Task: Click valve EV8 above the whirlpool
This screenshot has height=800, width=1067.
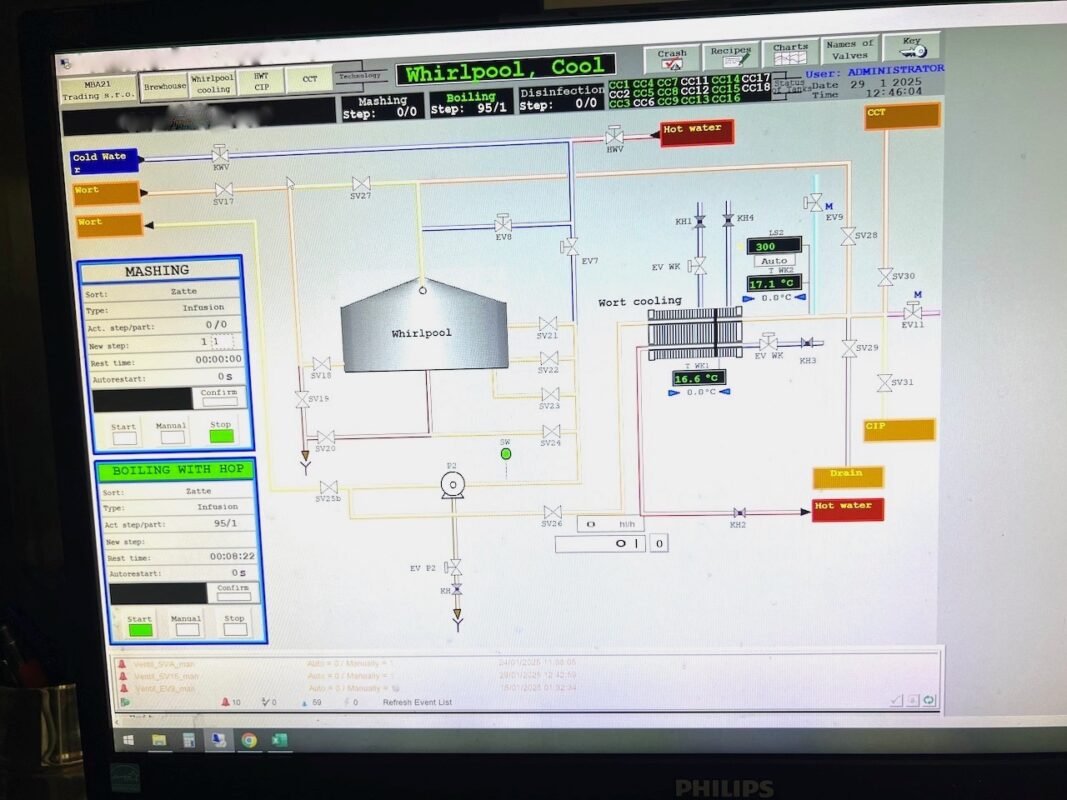Action: 504,222
